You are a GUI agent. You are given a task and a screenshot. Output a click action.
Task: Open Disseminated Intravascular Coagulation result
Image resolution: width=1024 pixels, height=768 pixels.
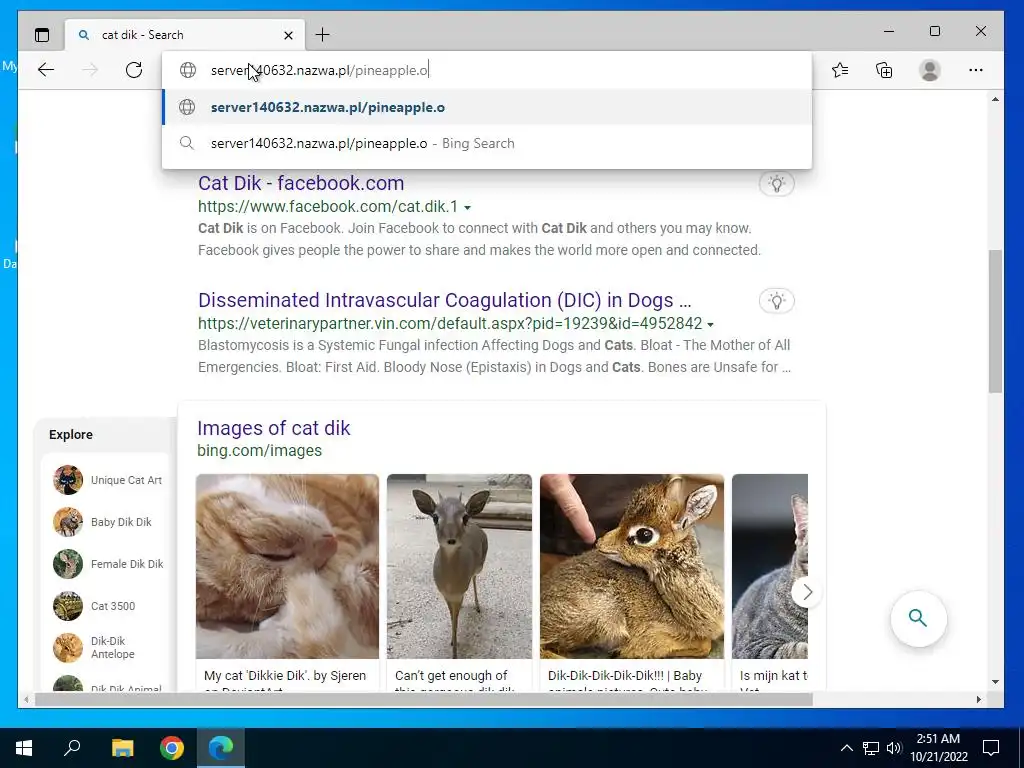click(x=444, y=300)
